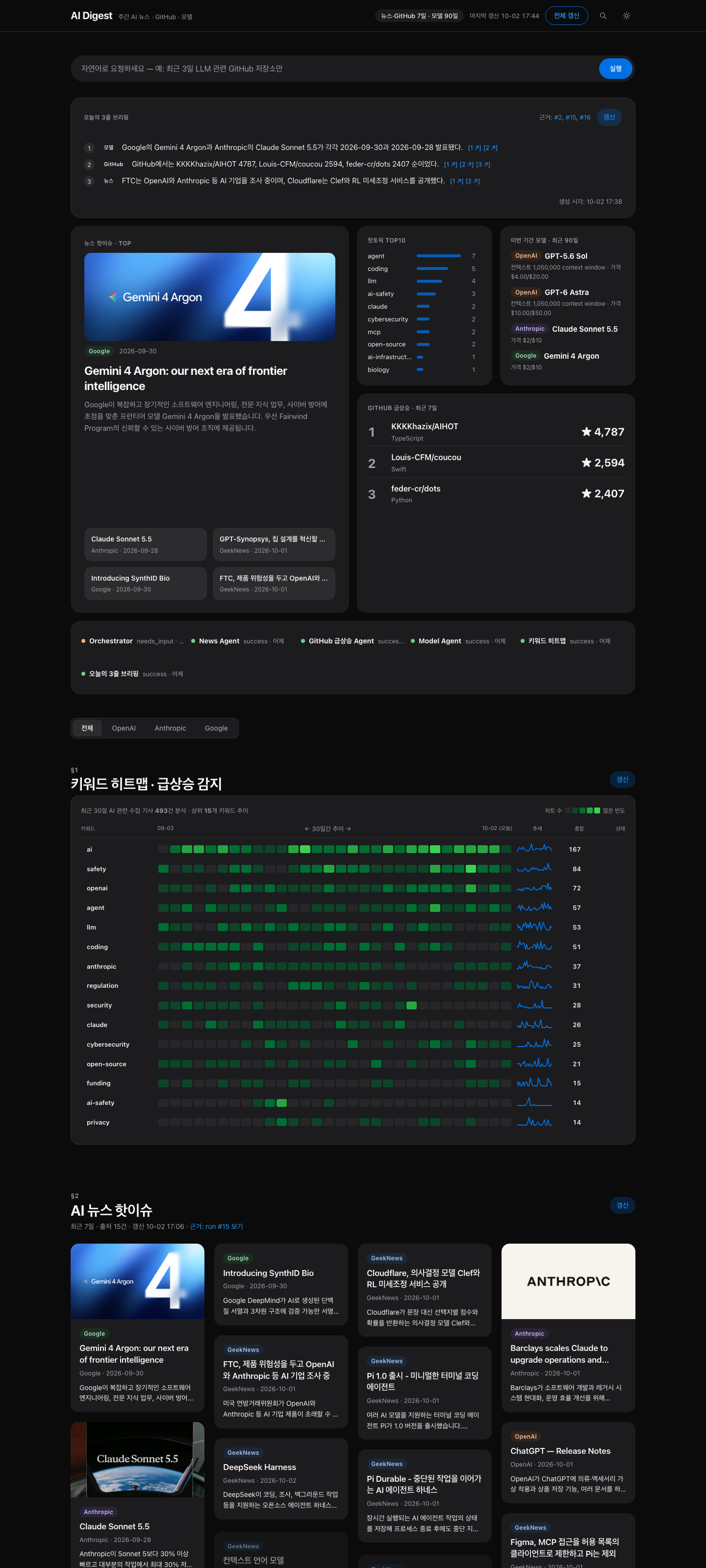The height and width of the screenshot is (1568, 706).
Task: Toggle the sun theme icon in header
Action: pos(626,16)
